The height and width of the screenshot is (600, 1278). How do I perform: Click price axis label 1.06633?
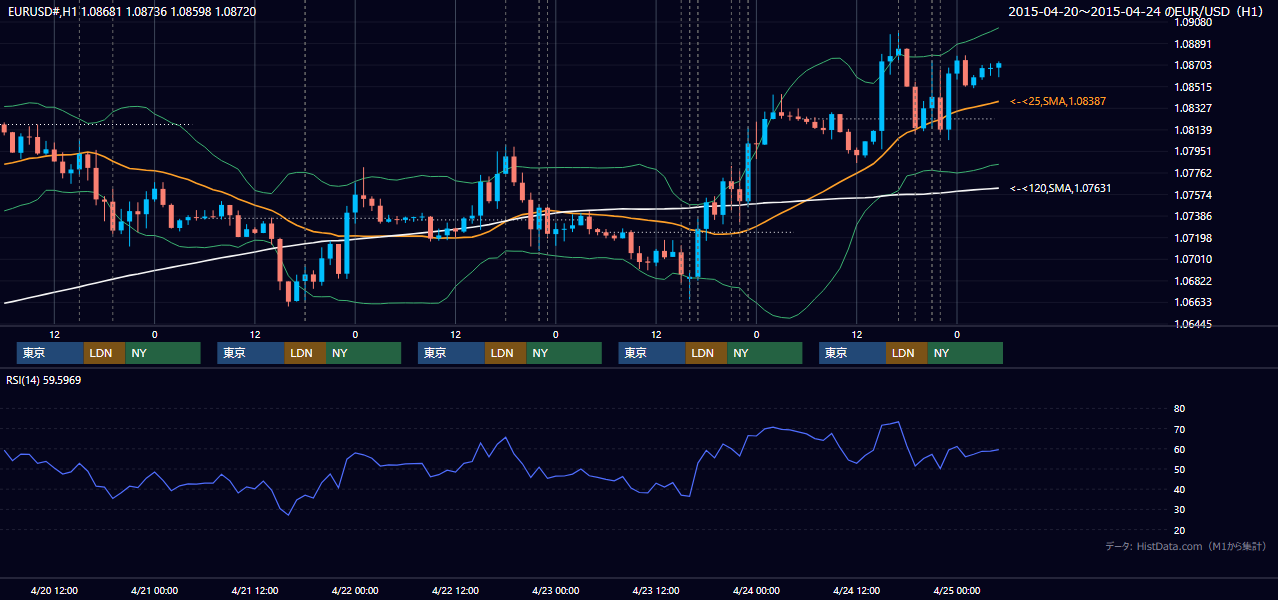pos(1192,302)
